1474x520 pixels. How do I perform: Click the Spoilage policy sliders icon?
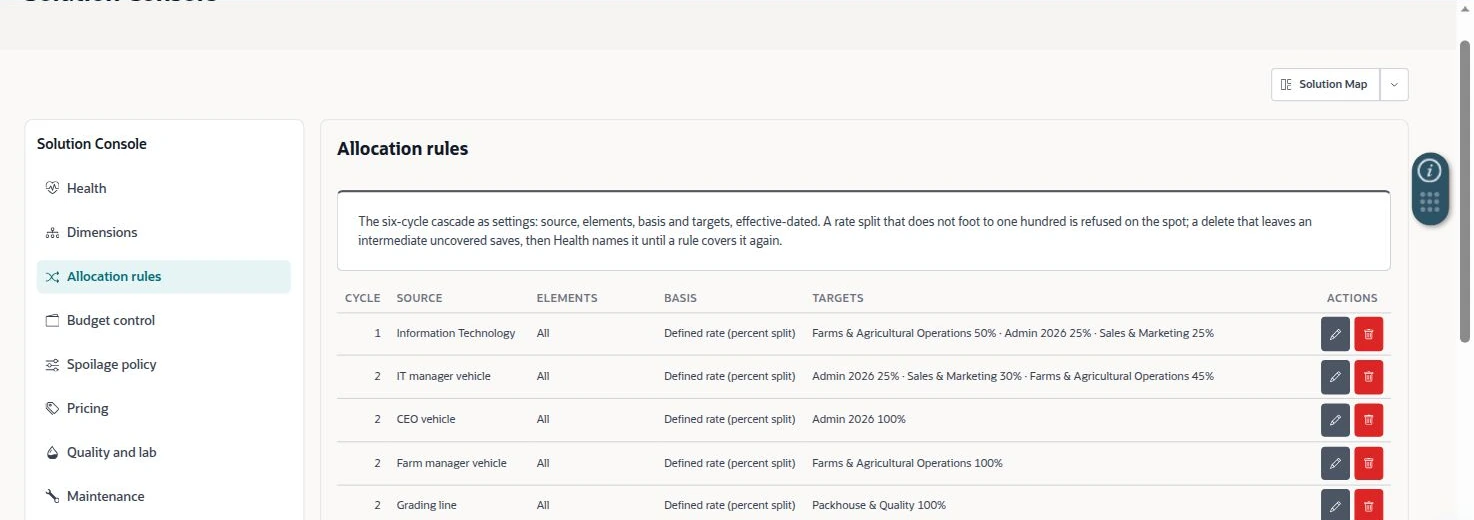[53, 364]
